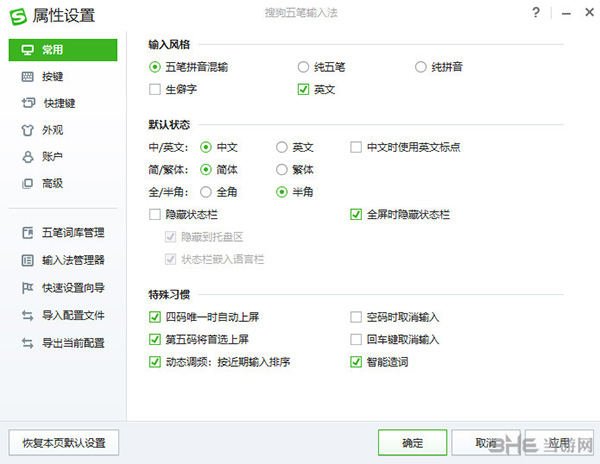Uncheck 全屏时隐藏状态栏
600x464 pixels.
(356, 214)
